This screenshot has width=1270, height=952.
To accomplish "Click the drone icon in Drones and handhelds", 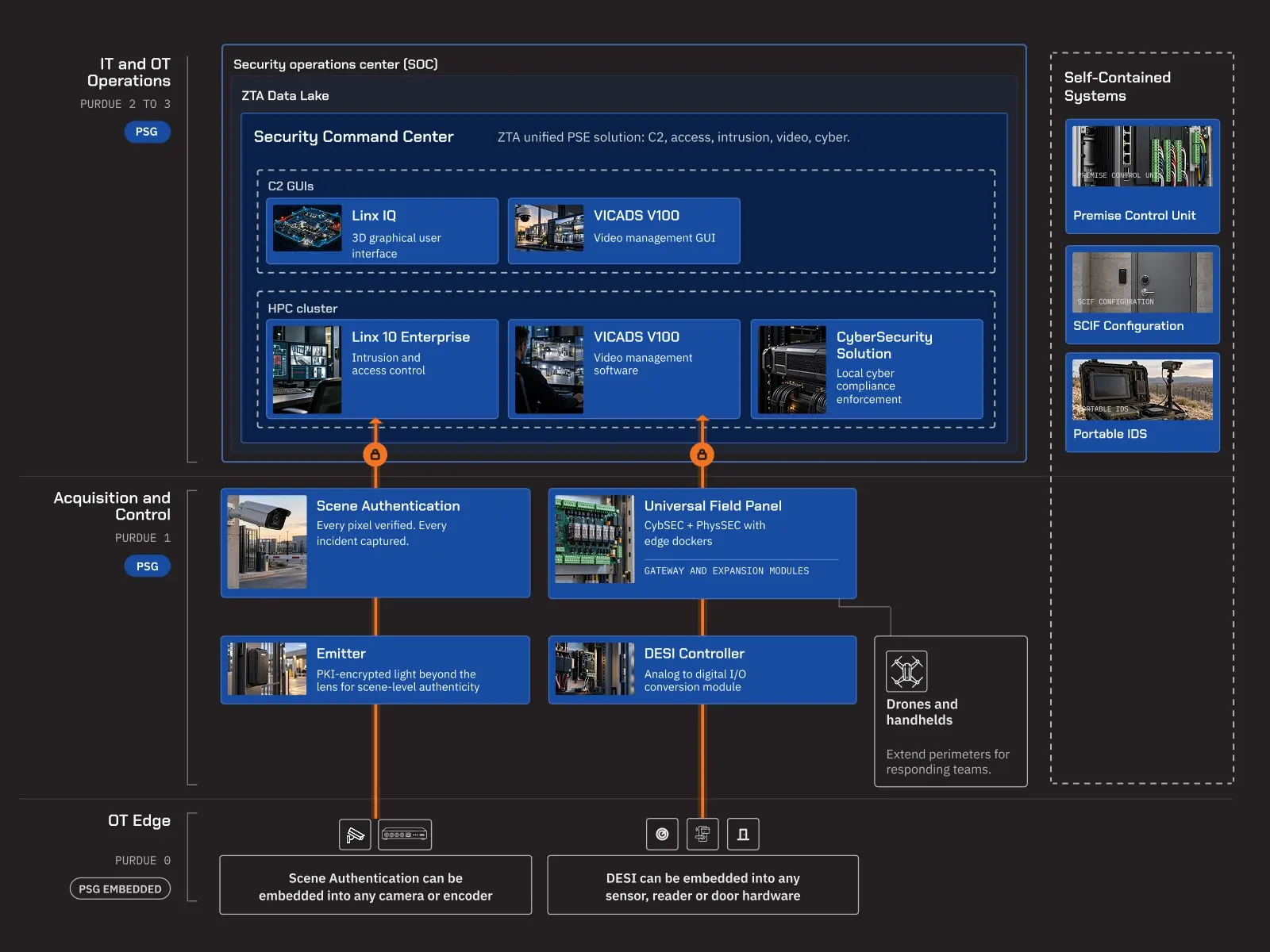I will [x=906, y=672].
